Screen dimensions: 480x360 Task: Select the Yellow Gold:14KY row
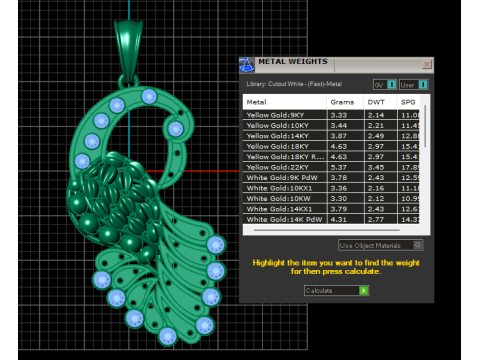pos(331,136)
